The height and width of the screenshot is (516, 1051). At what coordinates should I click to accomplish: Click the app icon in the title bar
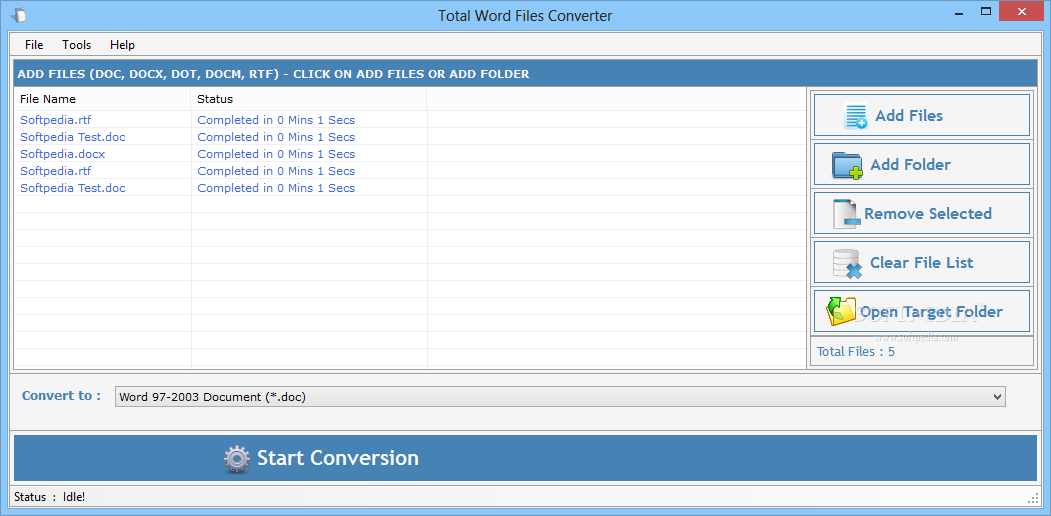(x=19, y=15)
